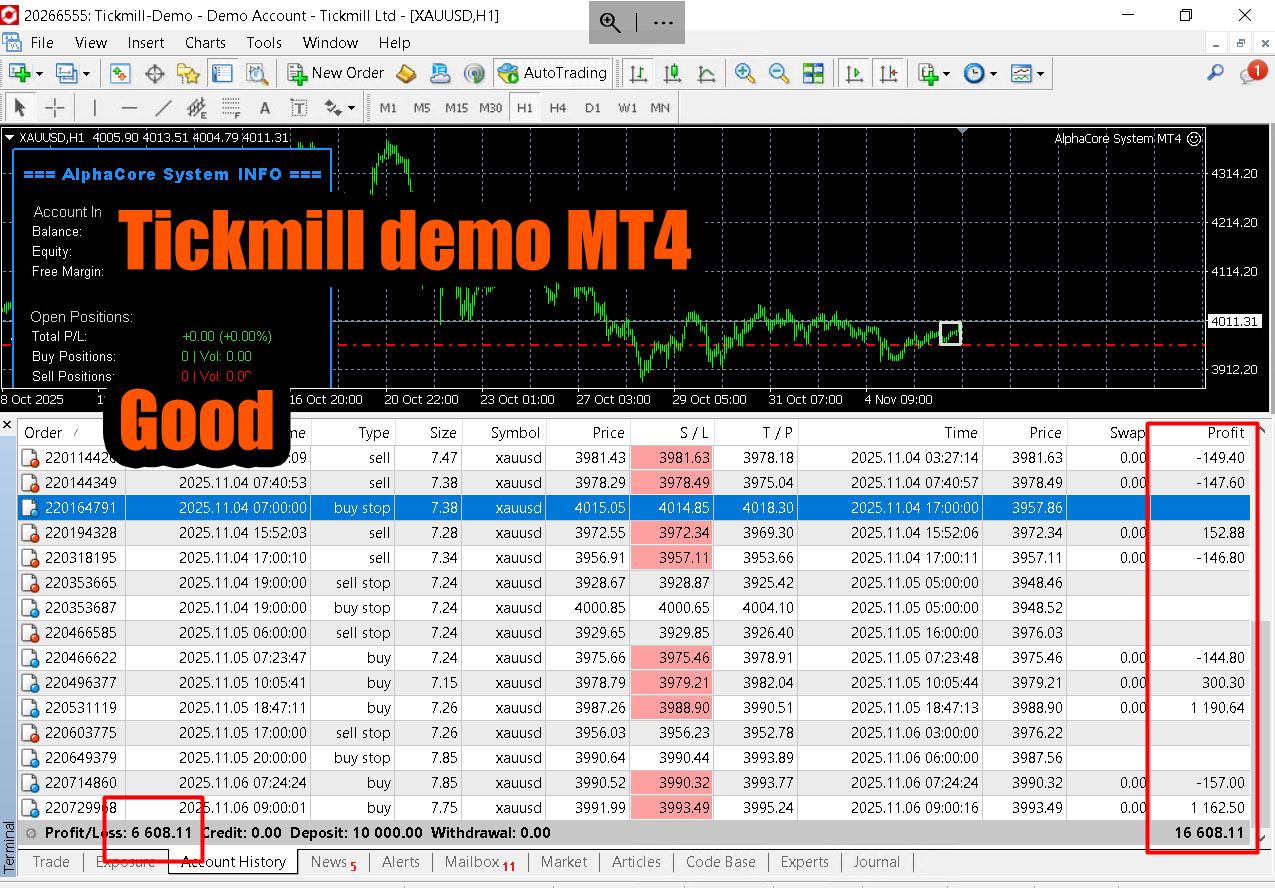Select the trendline tool
Screen dimensions: 1275x888
click(x=163, y=108)
